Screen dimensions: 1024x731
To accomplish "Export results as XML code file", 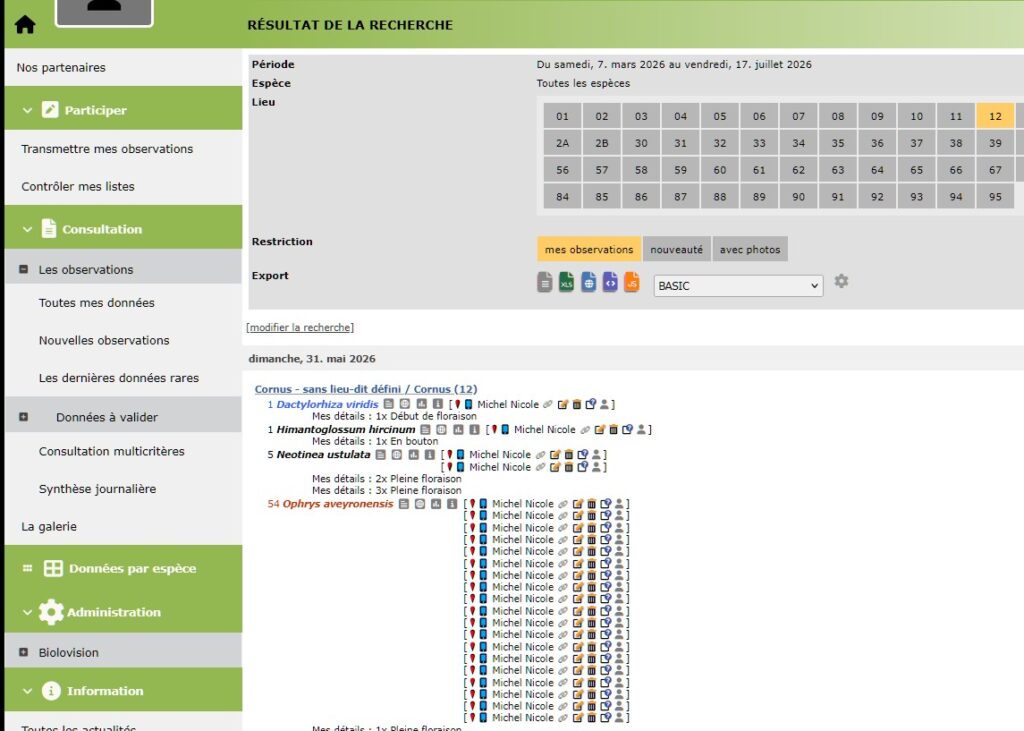I will click(x=610, y=282).
